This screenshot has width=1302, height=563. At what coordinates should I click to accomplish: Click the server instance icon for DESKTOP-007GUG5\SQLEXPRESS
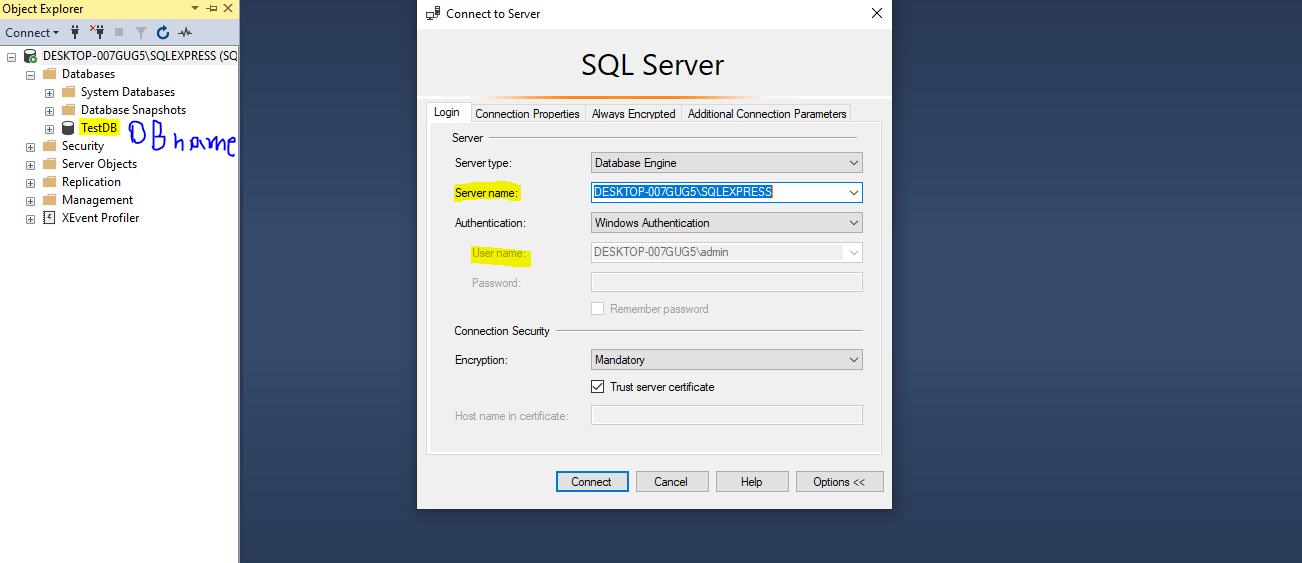(31, 56)
